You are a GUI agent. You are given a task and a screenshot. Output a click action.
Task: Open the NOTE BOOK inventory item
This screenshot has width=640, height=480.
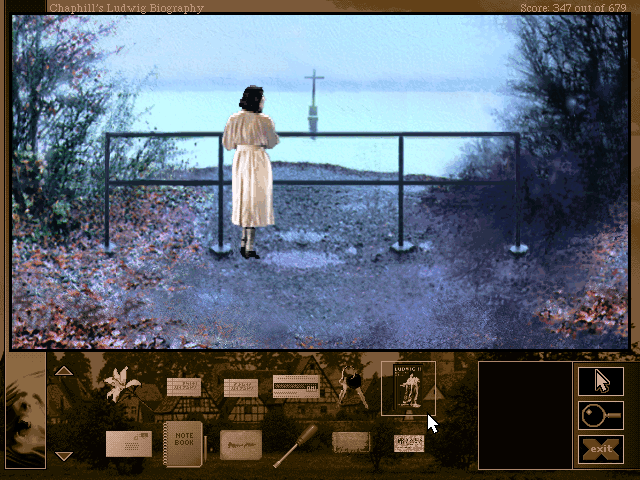(x=184, y=444)
